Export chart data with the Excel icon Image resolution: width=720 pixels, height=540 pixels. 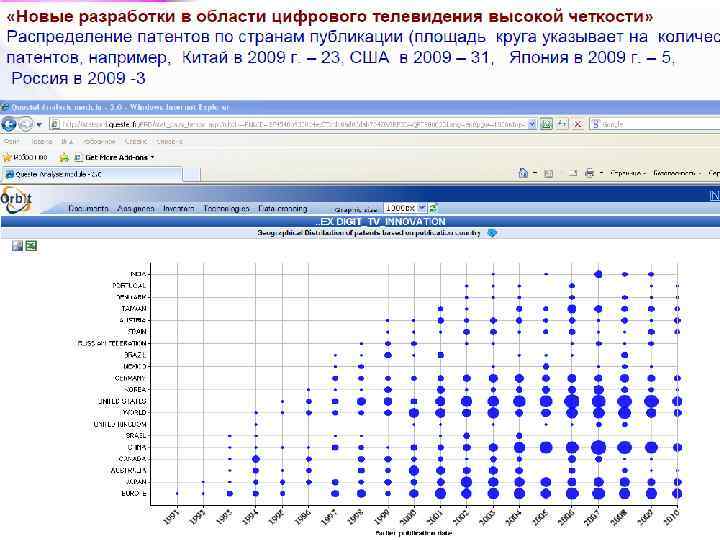click(31, 246)
